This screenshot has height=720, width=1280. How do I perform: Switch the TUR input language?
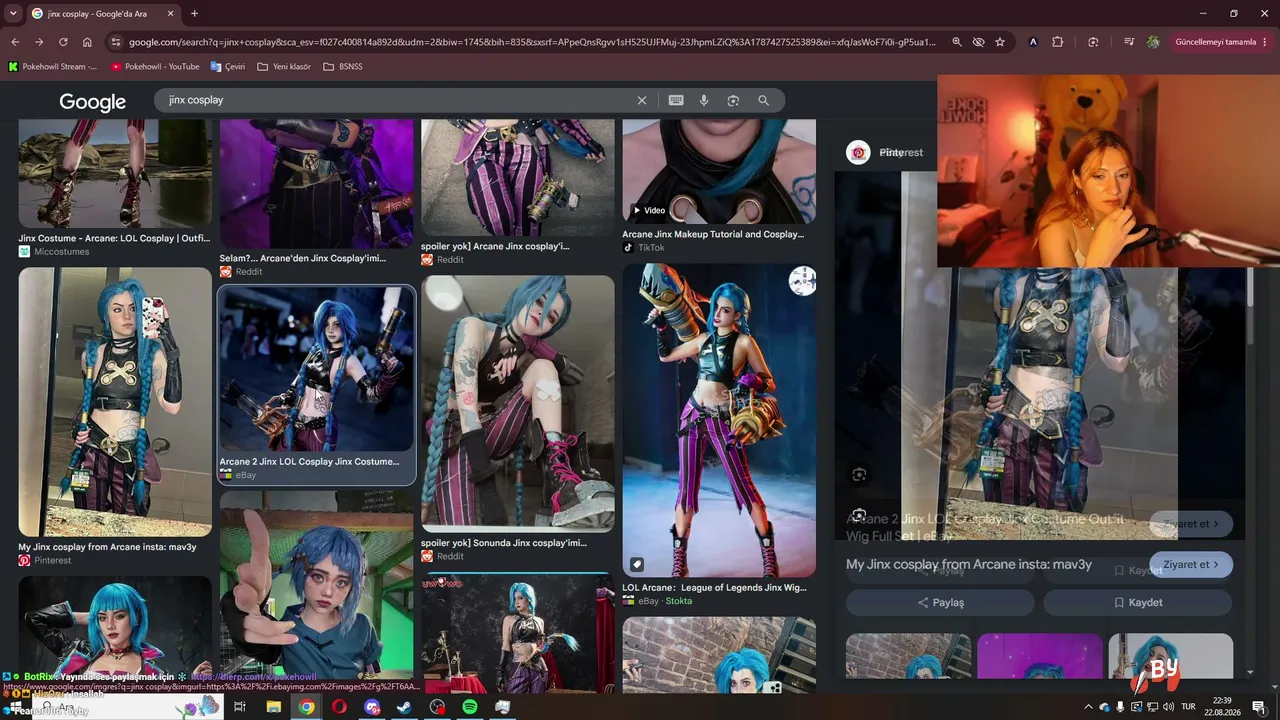[1189, 707]
